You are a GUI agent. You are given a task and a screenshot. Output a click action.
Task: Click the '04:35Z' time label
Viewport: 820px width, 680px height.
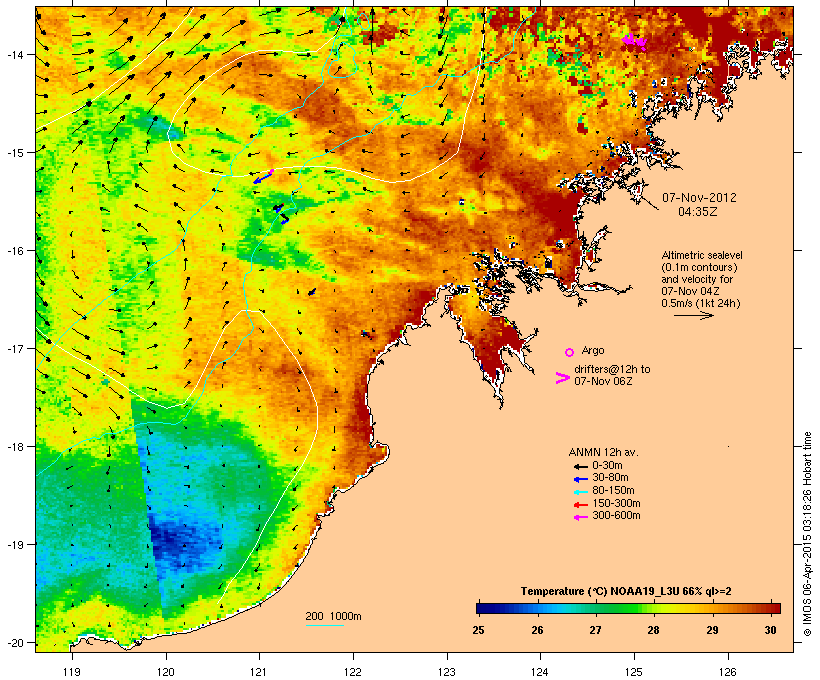click(x=698, y=212)
